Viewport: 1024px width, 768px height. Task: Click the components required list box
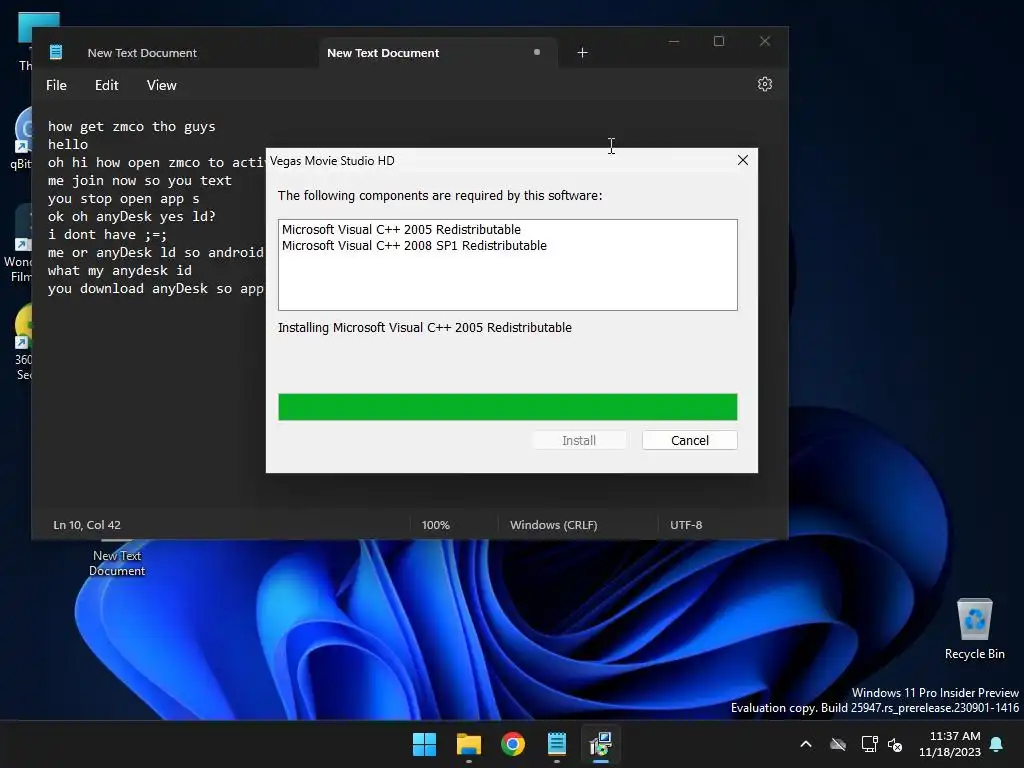[x=507, y=265]
